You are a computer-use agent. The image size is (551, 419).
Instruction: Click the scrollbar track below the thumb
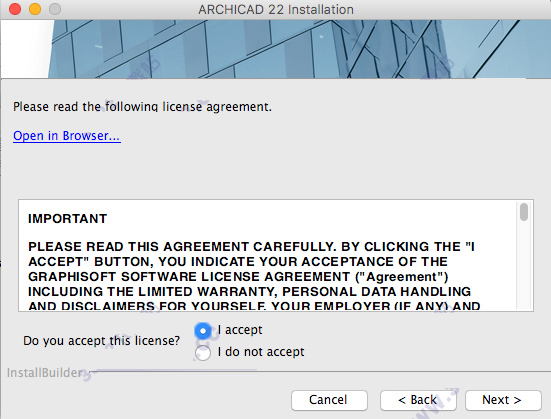[524, 267]
